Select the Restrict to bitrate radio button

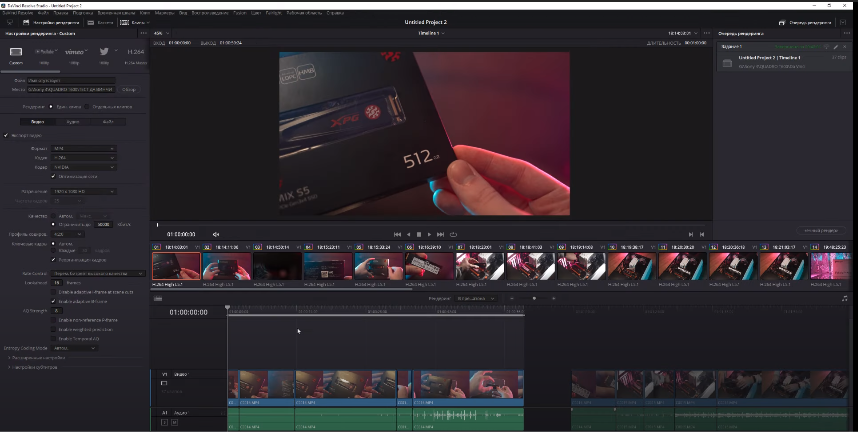tap(53, 224)
